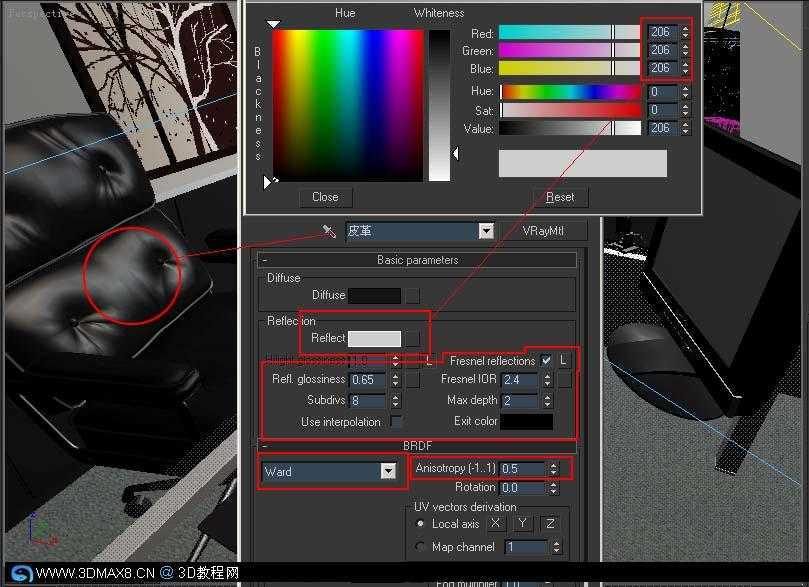Click inside the hue/blackness color field
Viewport: 809px width, 587px height.
tap(348, 105)
